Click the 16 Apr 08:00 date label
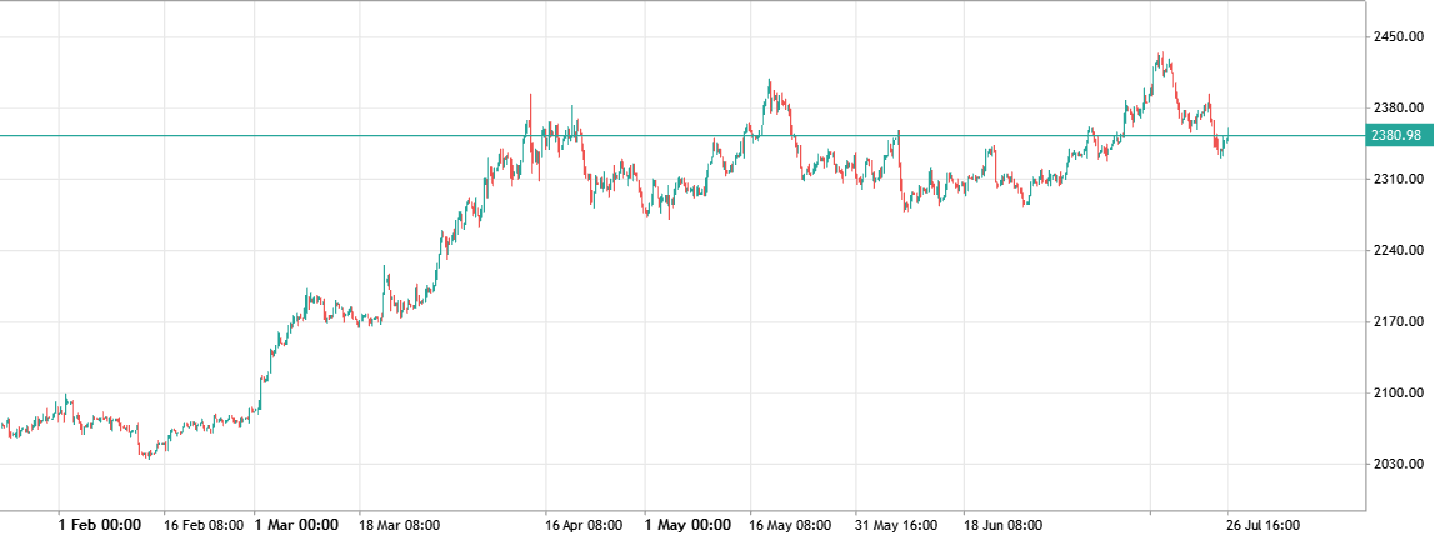The height and width of the screenshot is (540, 1435). (x=583, y=525)
